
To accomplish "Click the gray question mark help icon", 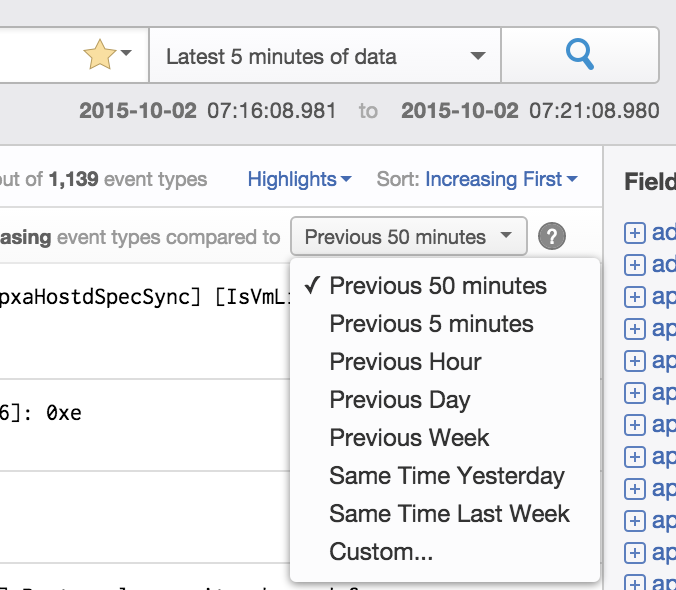I will (551, 237).
